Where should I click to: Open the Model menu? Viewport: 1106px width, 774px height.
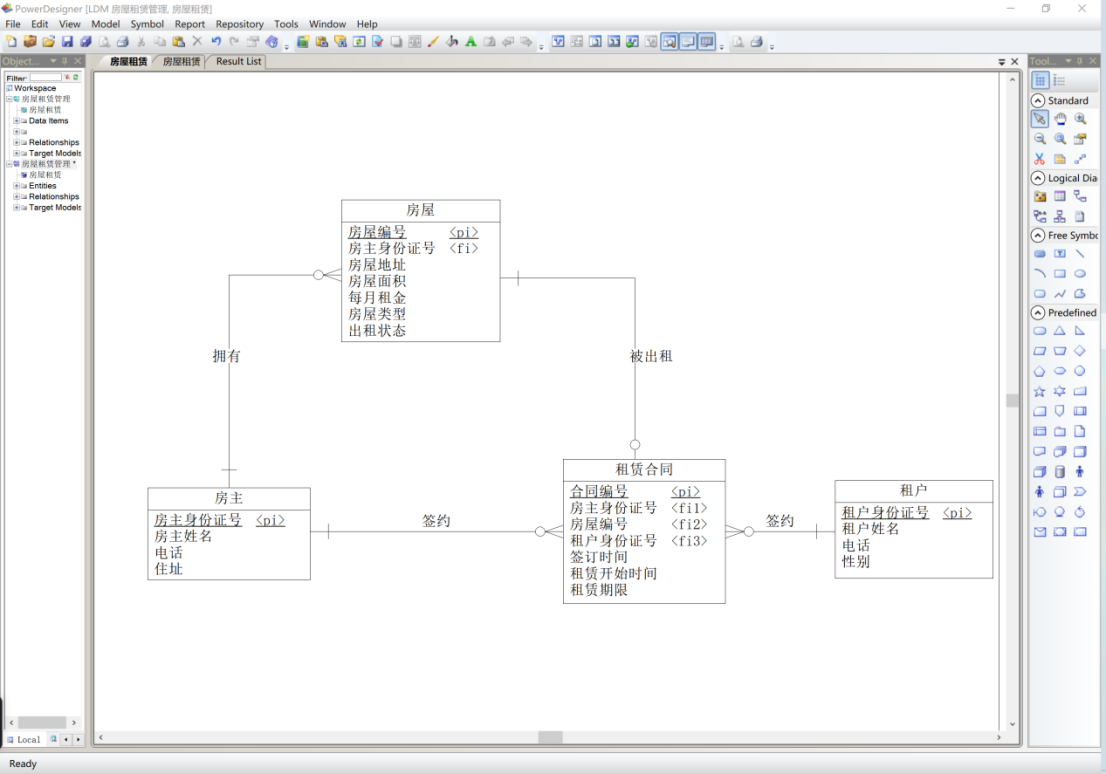[105, 24]
